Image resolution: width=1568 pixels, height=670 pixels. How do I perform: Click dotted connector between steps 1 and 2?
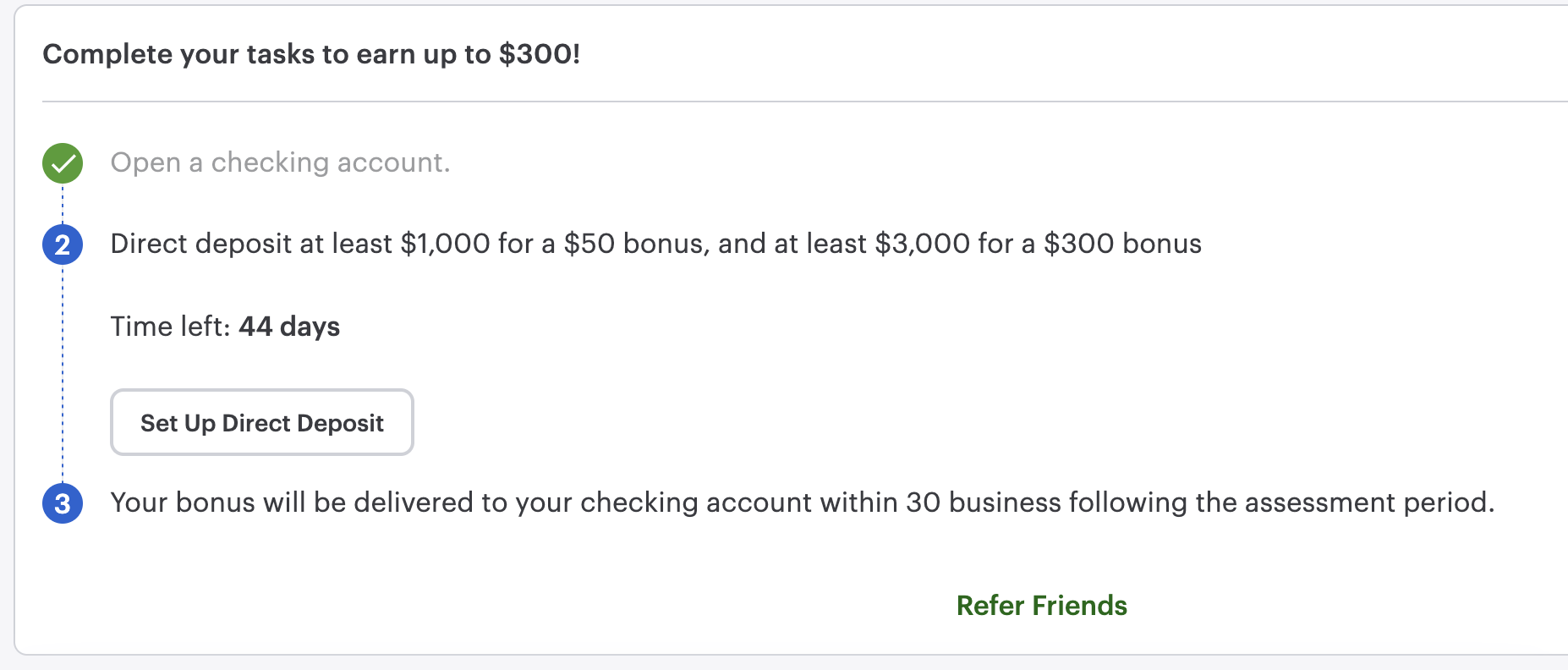[x=63, y=204]
